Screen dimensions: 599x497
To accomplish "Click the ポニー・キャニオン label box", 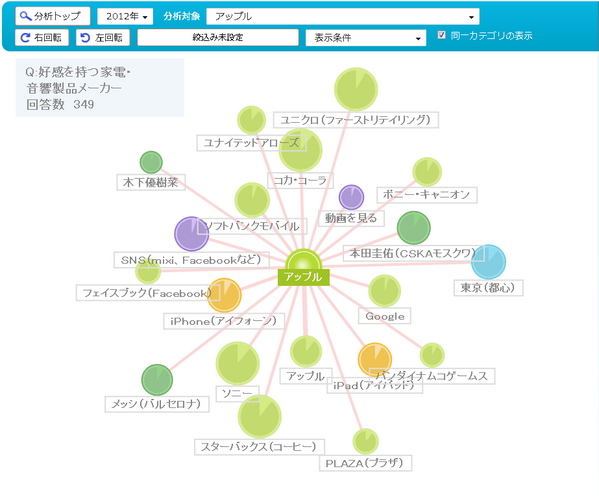I will coord(427,195).
